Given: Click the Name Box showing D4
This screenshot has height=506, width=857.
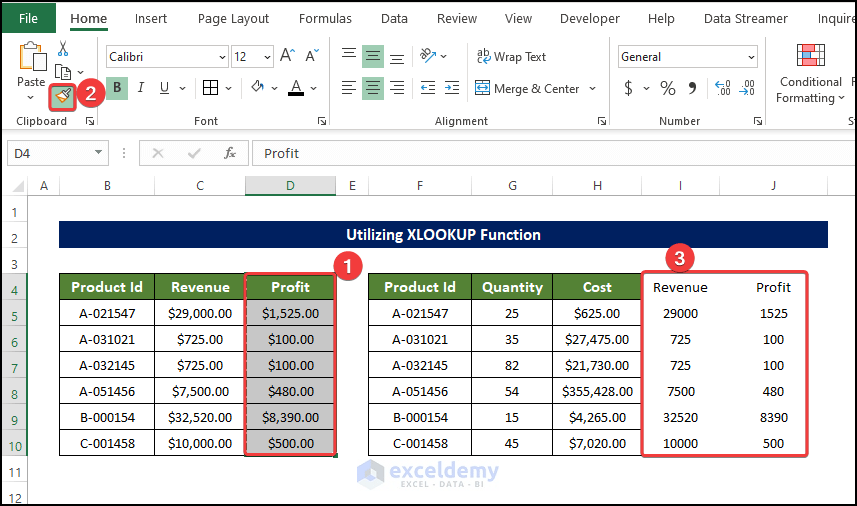Looking at the screenshot, I should pyautogui.click(x=57, y=154).
